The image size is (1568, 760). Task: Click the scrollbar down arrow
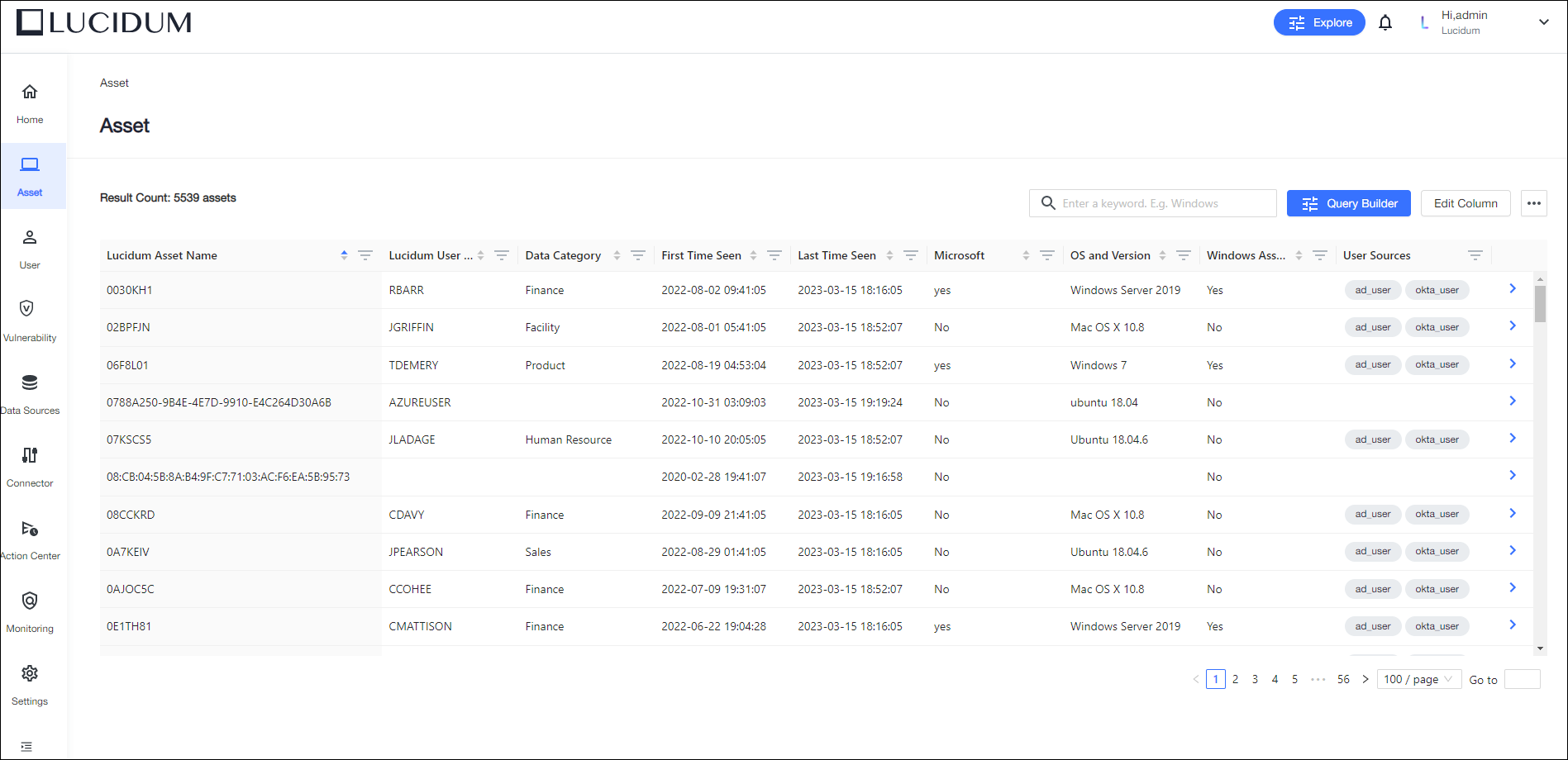(x=1540, y=649)
